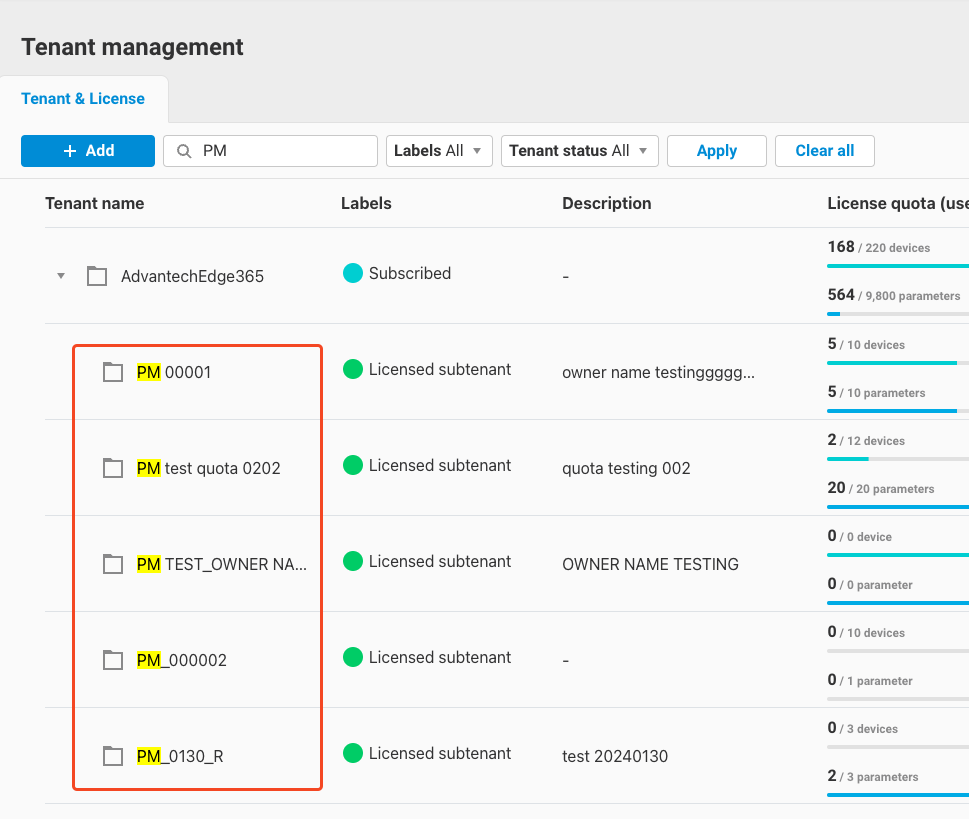Click the folder icon beside AdvantechEdge365
969x819 pixels.
[96, 275]
